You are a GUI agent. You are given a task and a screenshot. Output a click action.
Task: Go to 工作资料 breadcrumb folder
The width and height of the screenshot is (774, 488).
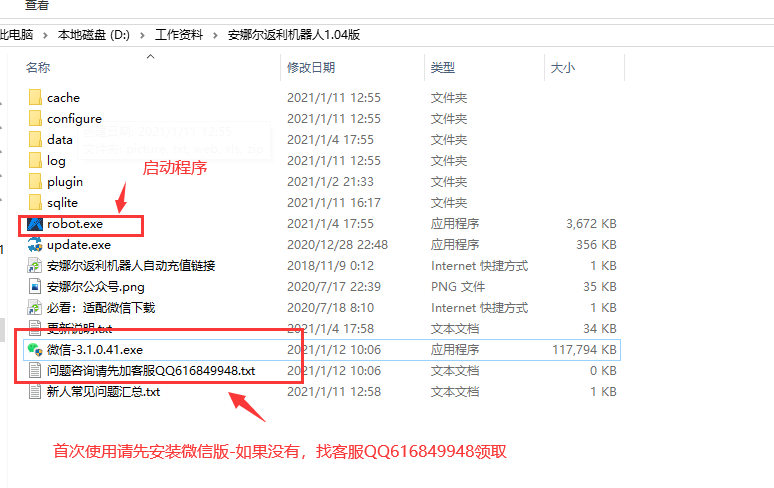coord(179,35)
